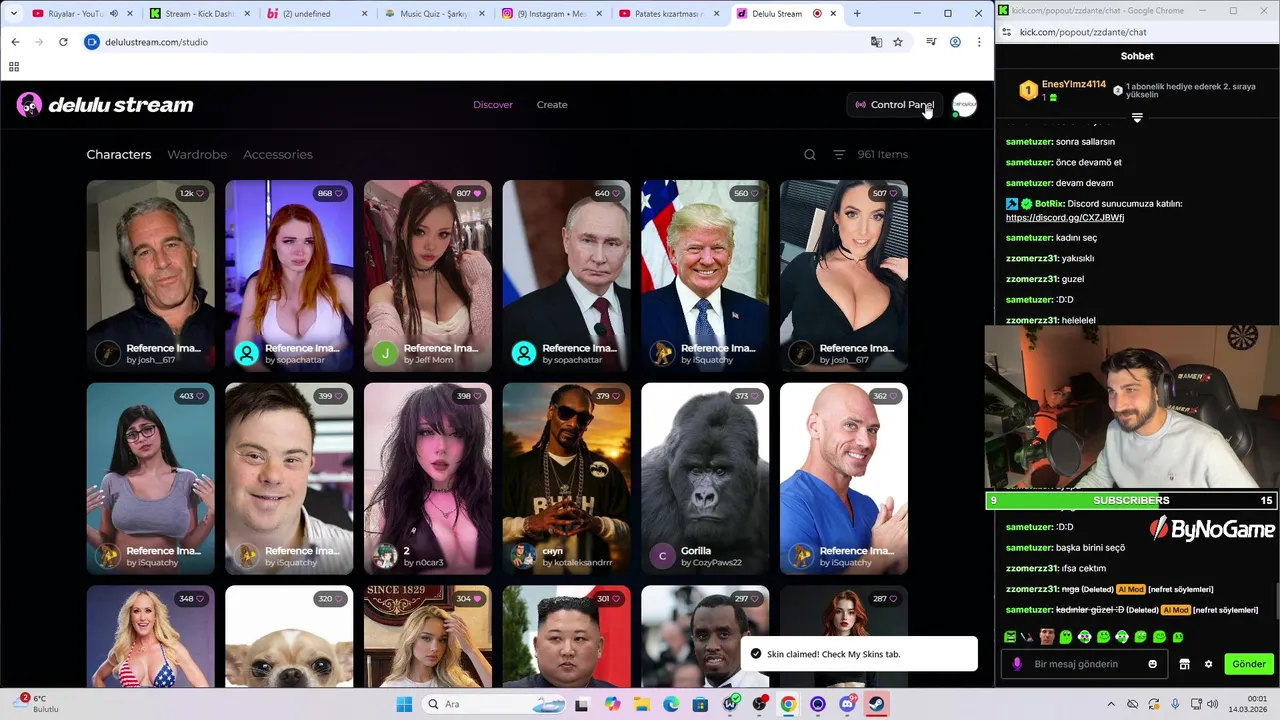Go back in browser history

(15, 42)
